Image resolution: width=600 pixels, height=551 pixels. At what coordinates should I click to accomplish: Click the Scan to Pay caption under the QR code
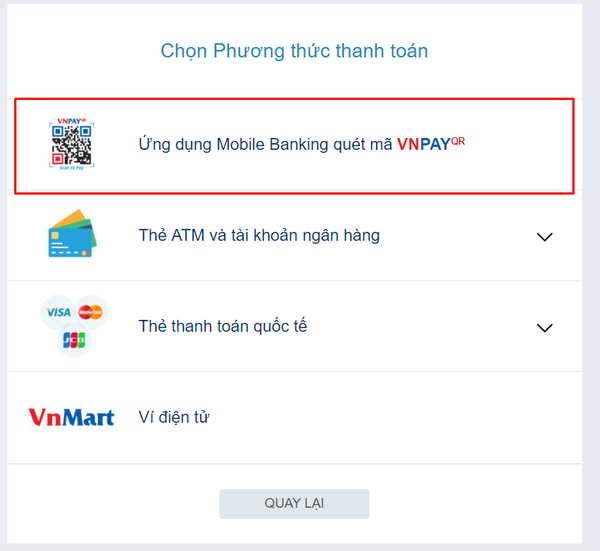(72, 168)
